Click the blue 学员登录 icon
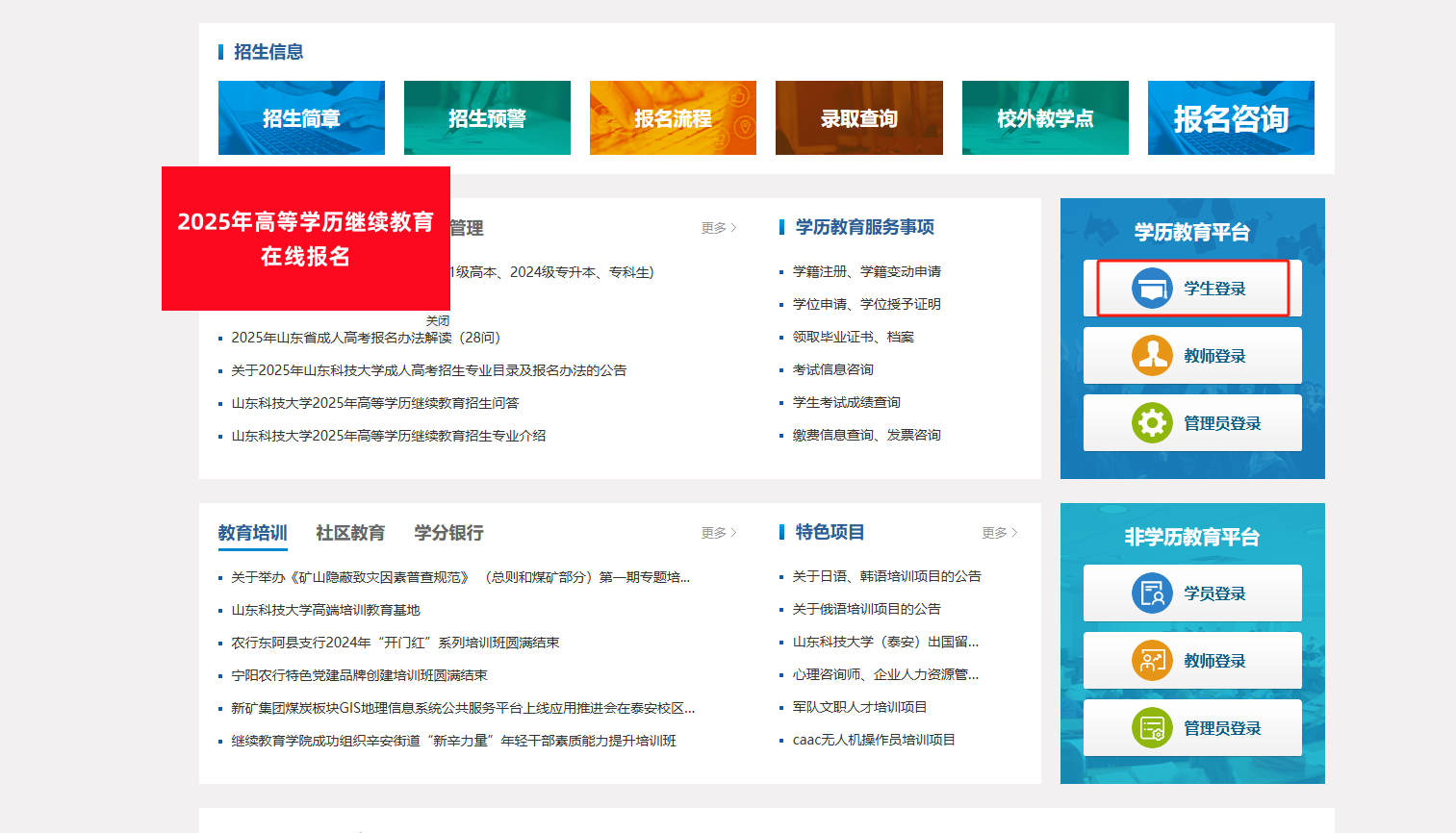 pyautogui.click(x=1152, y=593)
